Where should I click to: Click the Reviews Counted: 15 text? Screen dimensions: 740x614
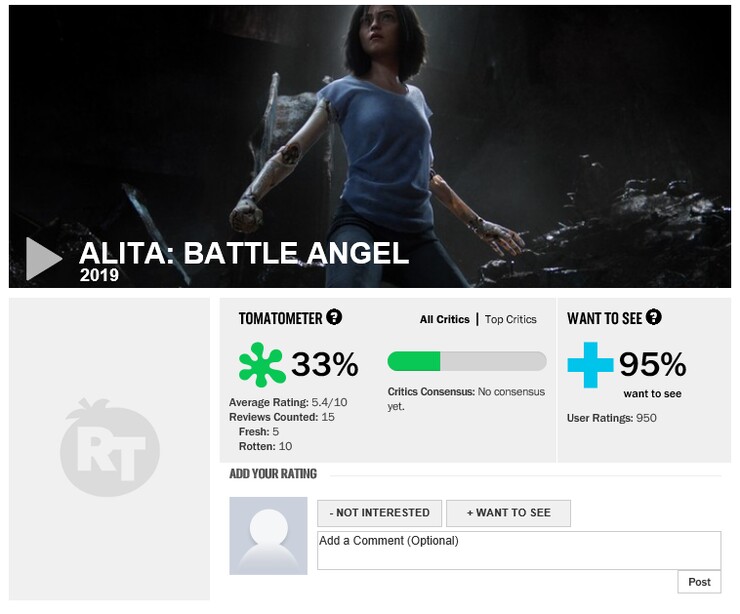coord(281,417)
